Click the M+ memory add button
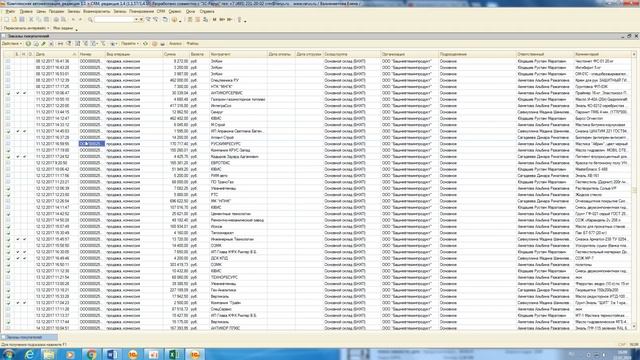The image size is (640, 360). click(x=222, y=20)
